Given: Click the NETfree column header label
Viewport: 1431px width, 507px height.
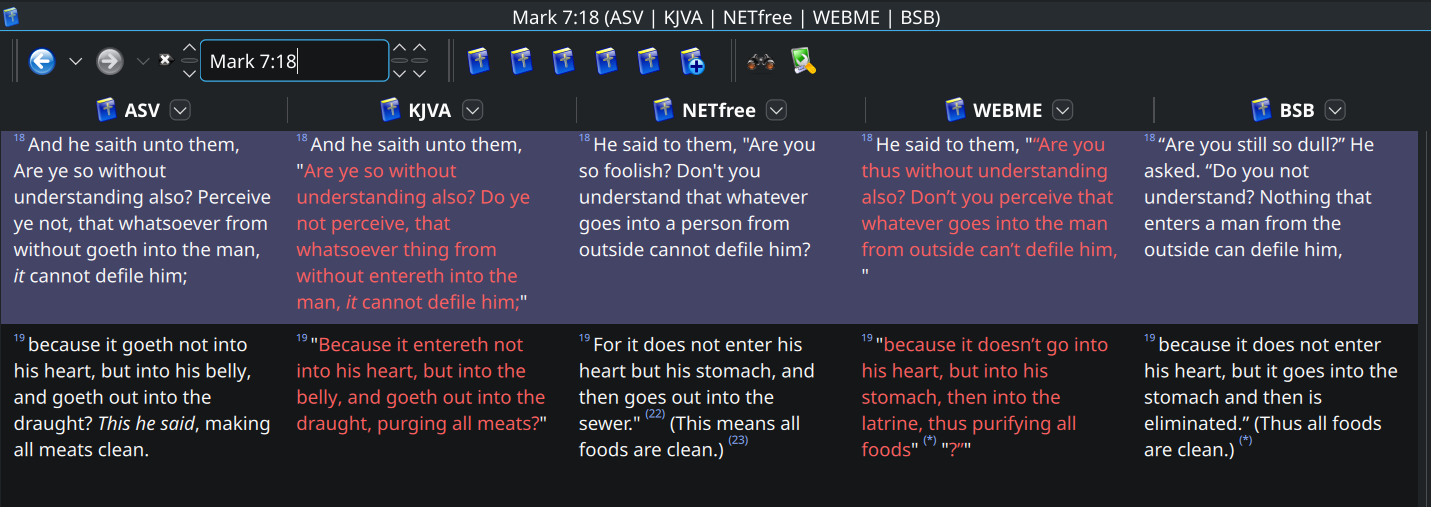Looking at the screenshot, I should (718, 110).
